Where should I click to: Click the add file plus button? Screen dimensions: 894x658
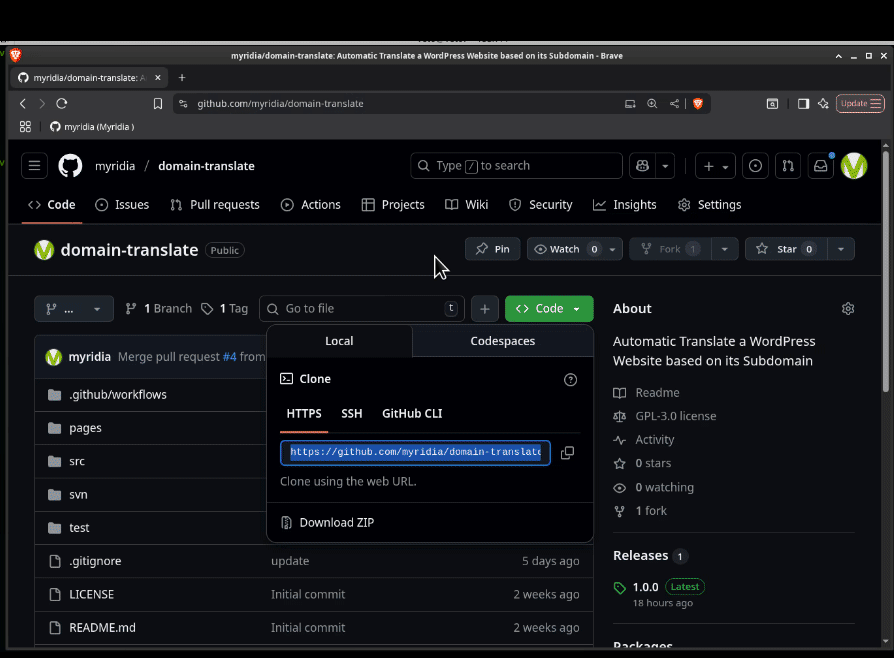(x=484, y=309)
